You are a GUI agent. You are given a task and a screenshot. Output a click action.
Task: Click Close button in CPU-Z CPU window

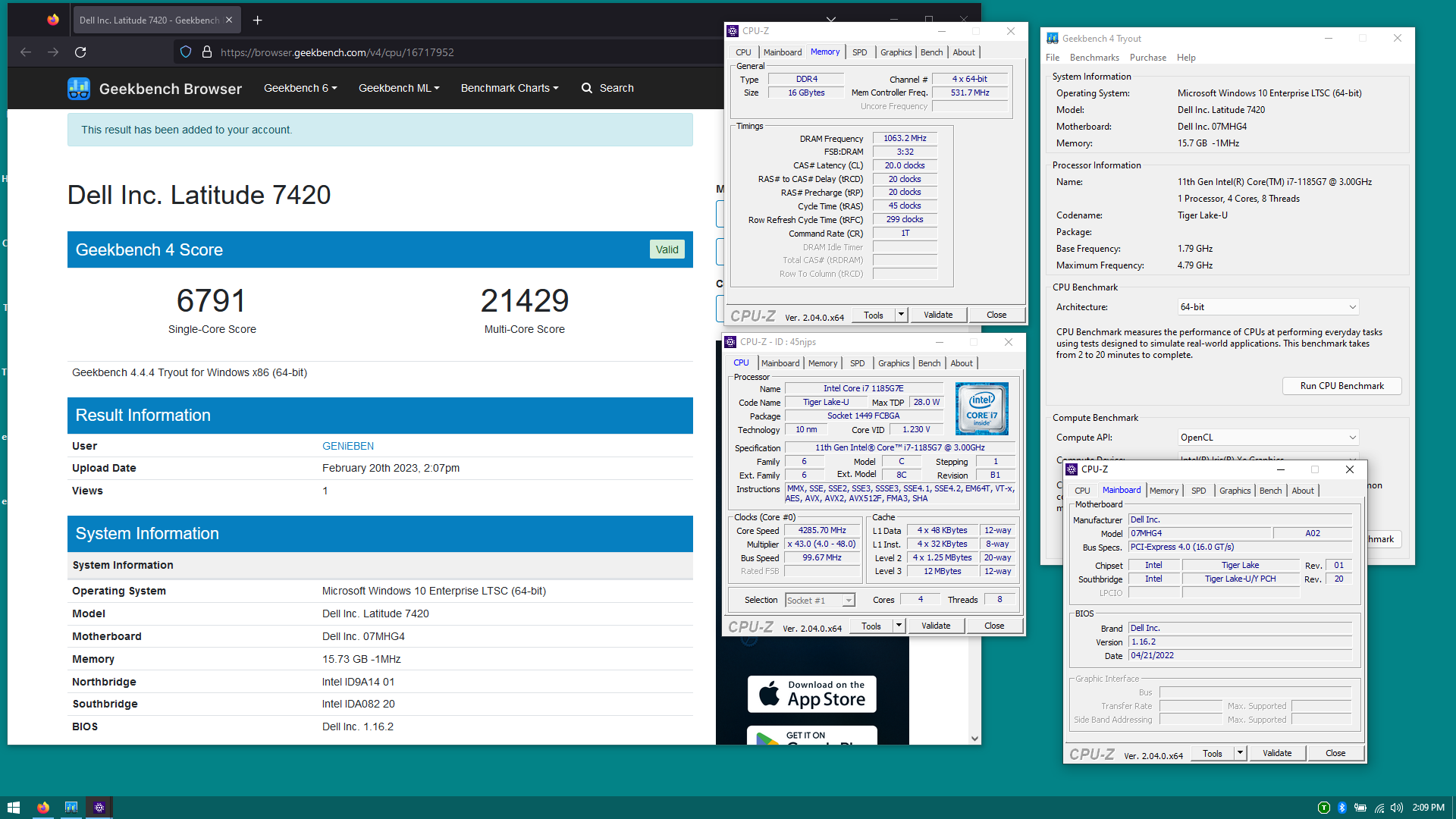tap(994, 626)
